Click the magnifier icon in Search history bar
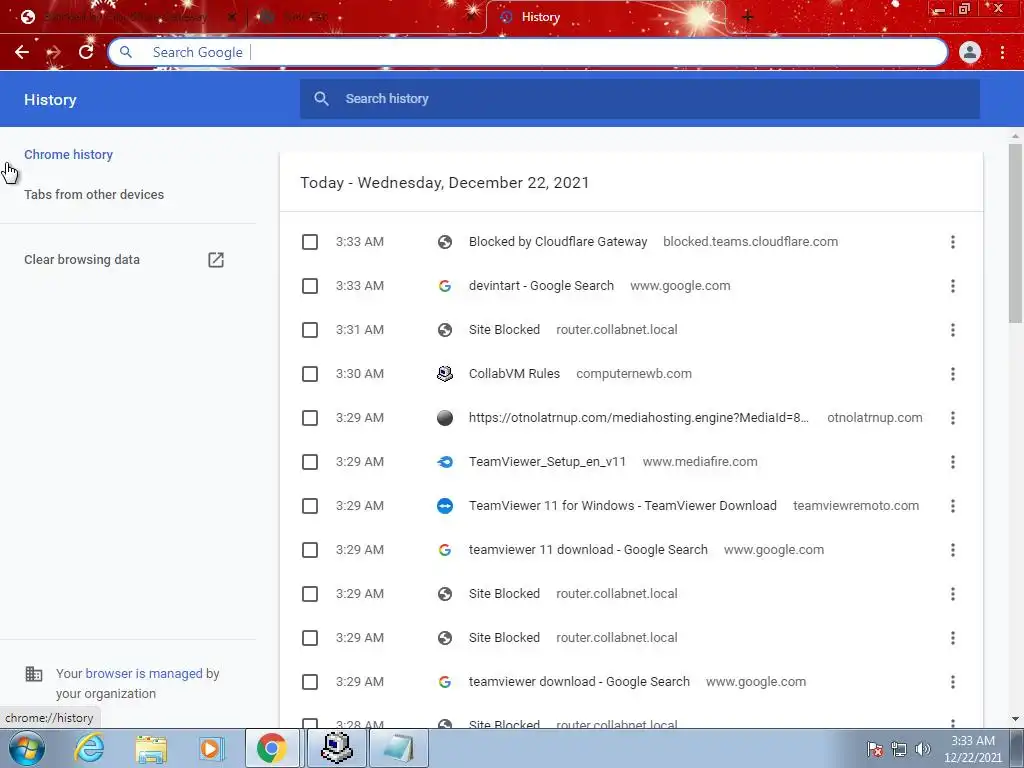 (x=321, y=99)
